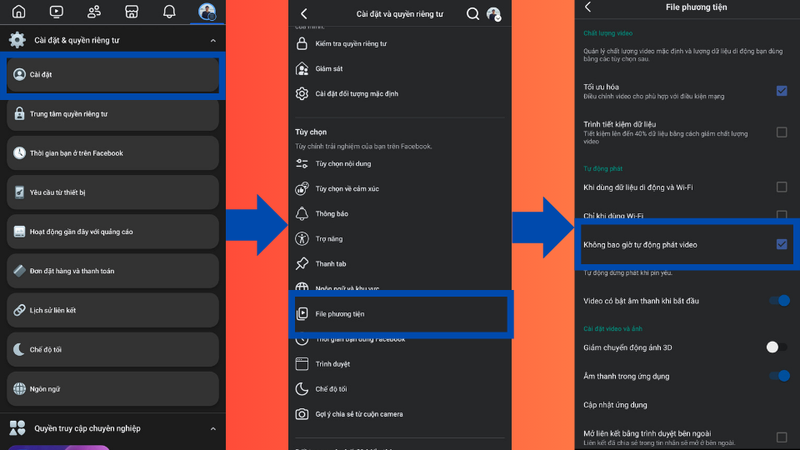The width and height of the screenshot is (800, 450).
Task: Collapse Cài đặt & quyền riêng tư section
Action: tap(213, 40)
